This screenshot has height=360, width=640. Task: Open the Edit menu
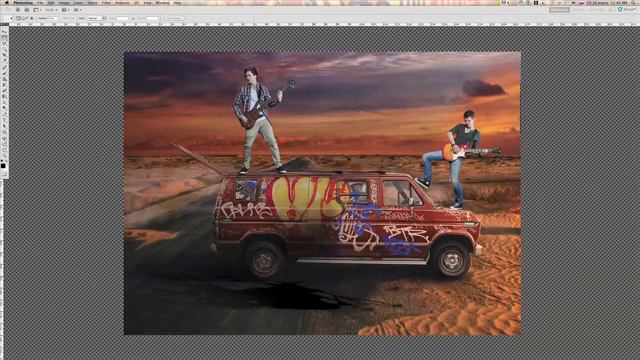(x=51, y=3)
